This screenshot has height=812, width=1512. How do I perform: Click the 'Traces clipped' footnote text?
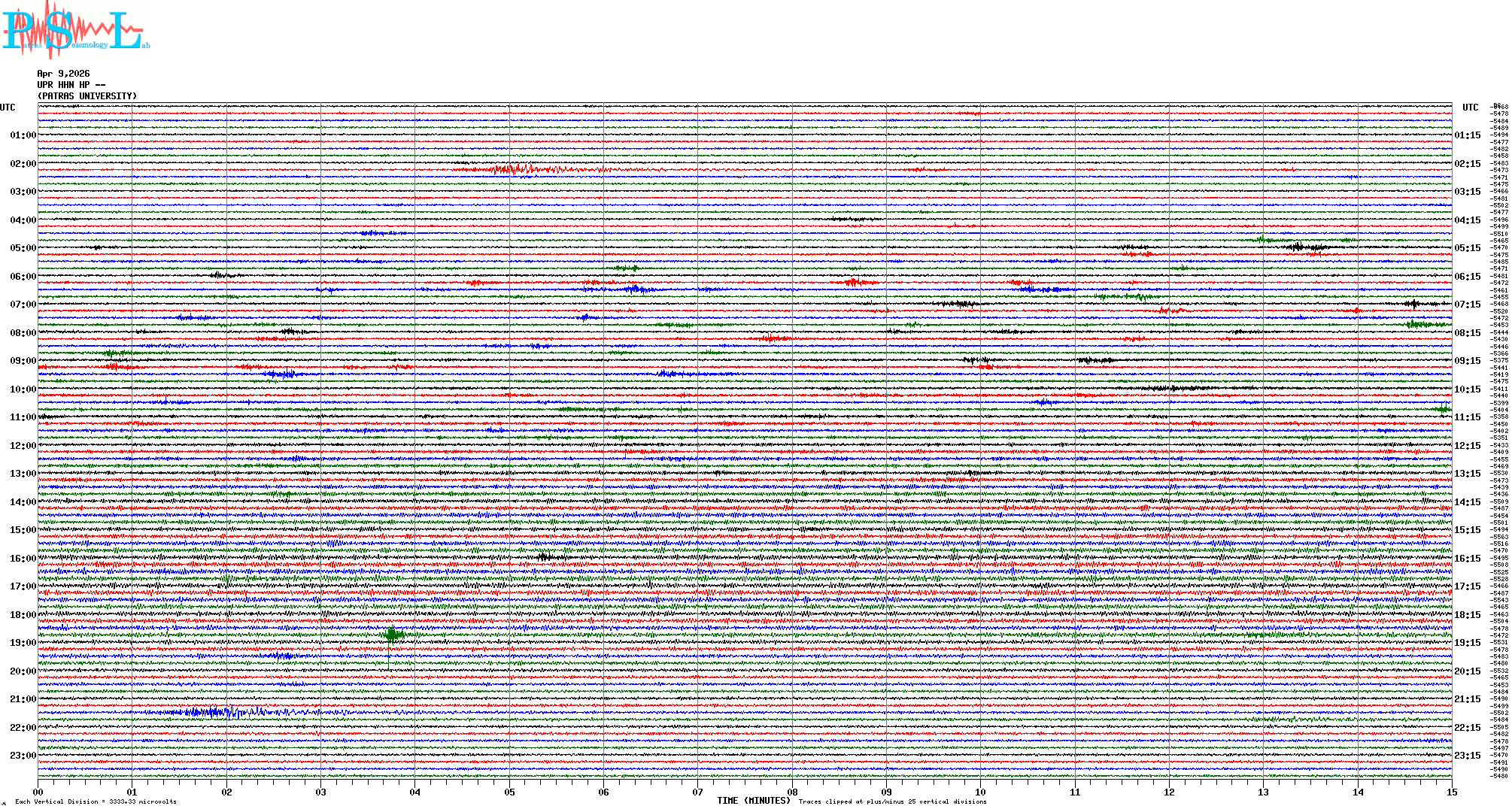pos(892,802)
